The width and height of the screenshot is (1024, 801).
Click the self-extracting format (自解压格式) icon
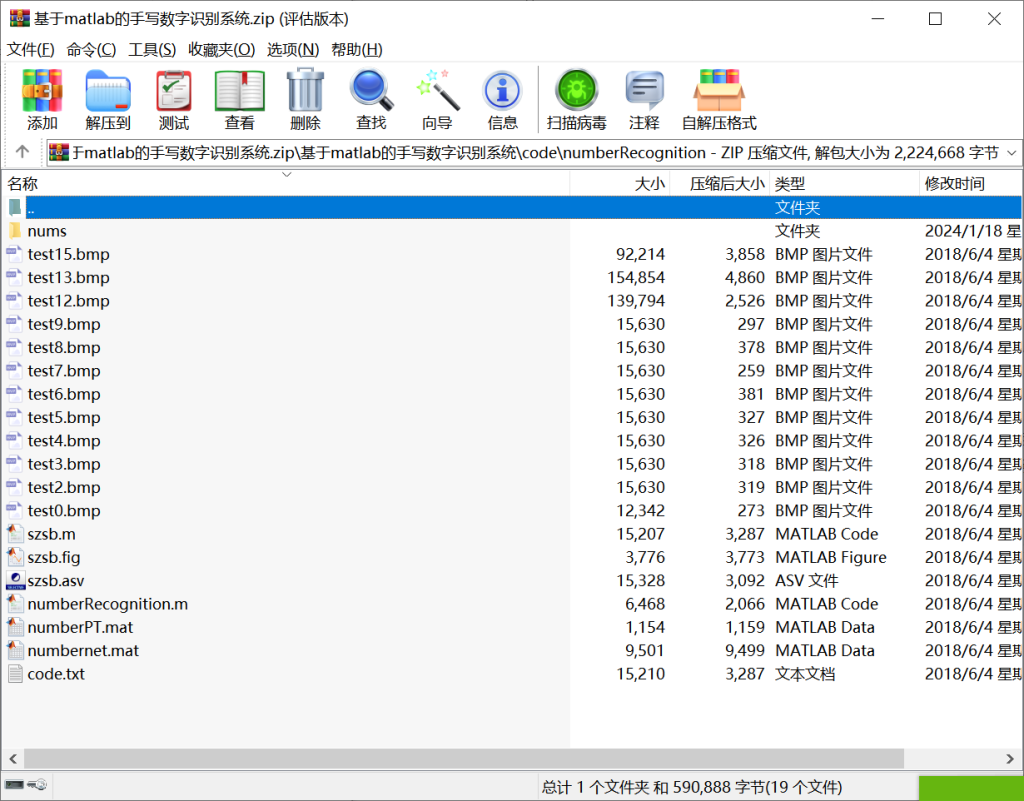point(719,100)
